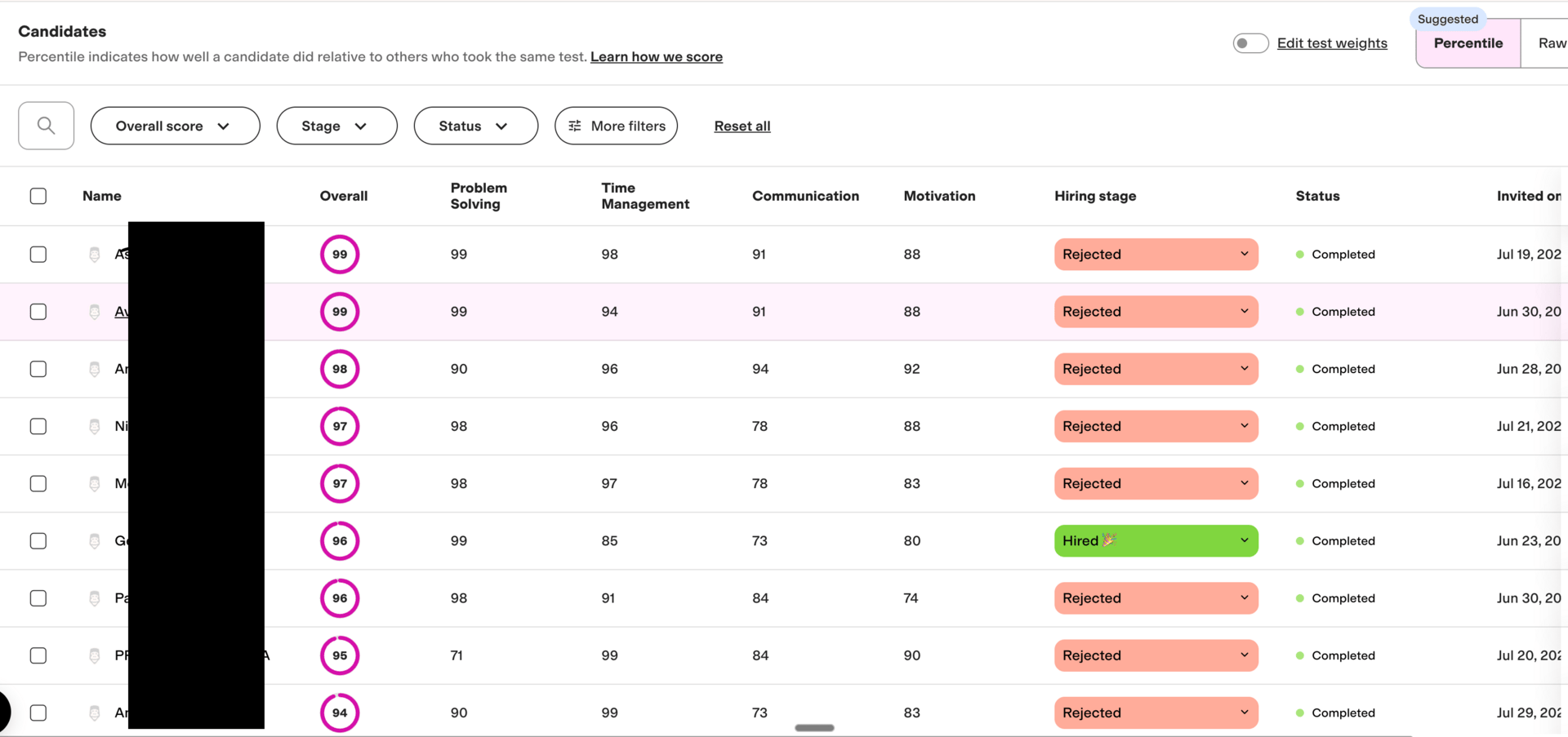Click the avatar icon in the Hired candidate row

[95, 541]
